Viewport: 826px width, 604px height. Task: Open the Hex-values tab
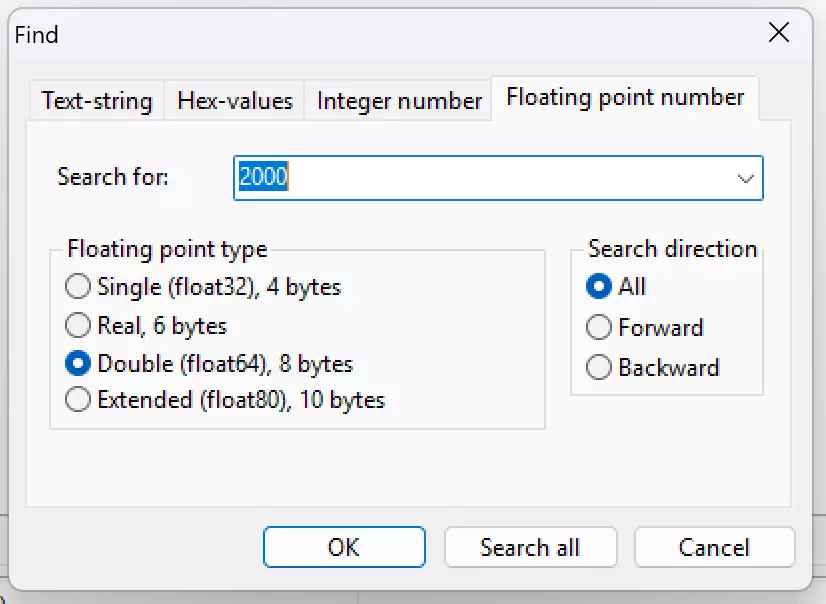(235, 101)
